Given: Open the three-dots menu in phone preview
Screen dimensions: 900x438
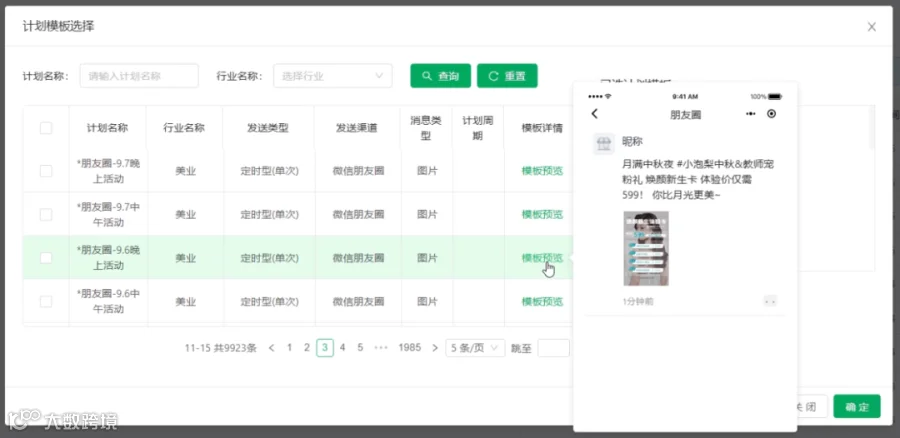Looking at the screenshot, I should pos(751,114).
